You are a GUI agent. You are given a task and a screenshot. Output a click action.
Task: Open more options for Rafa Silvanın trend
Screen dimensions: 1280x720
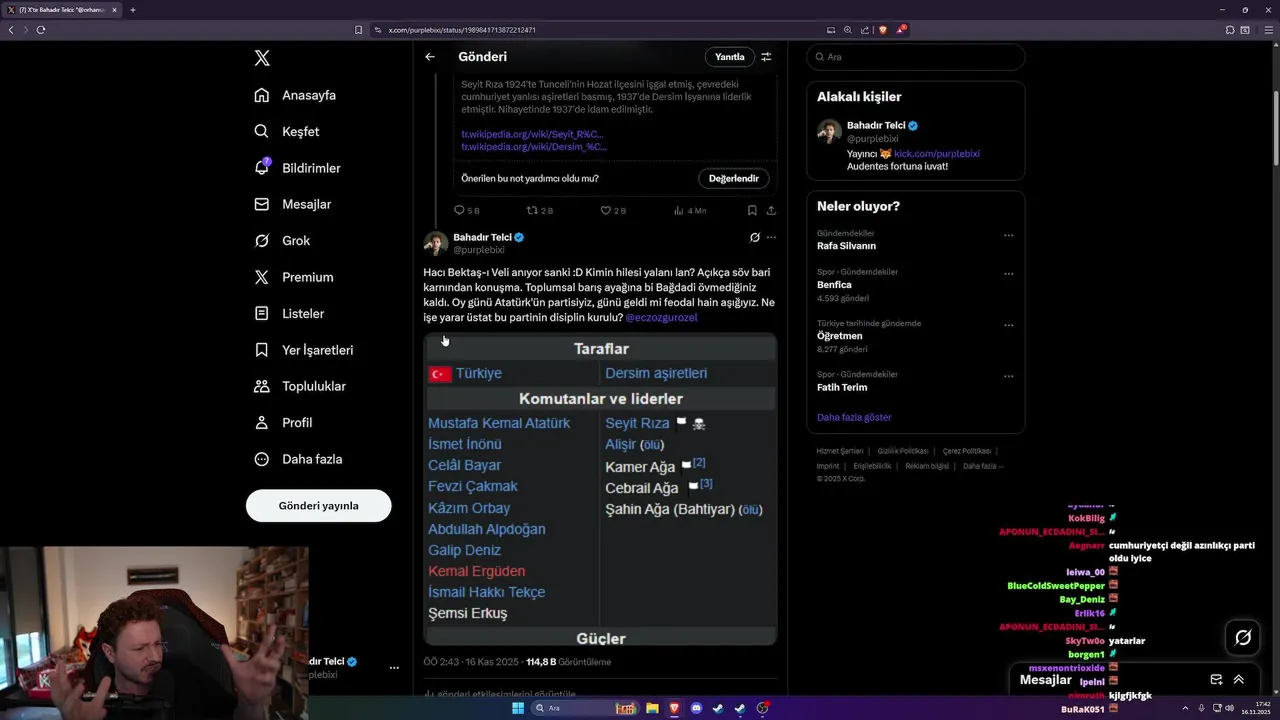(1008, 236)
